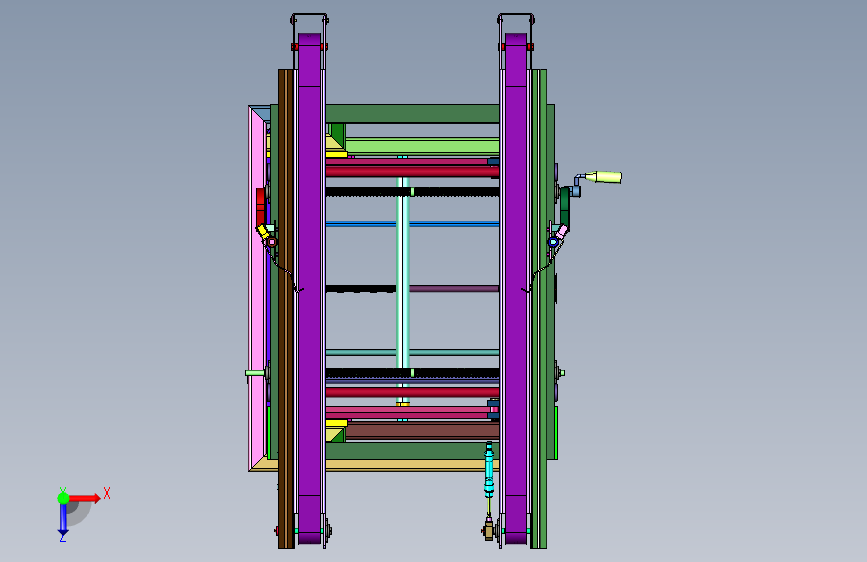The image size is (867, 562).
Task: Click the green Y axis dot on the triad
Action: [x=63, y=498]
